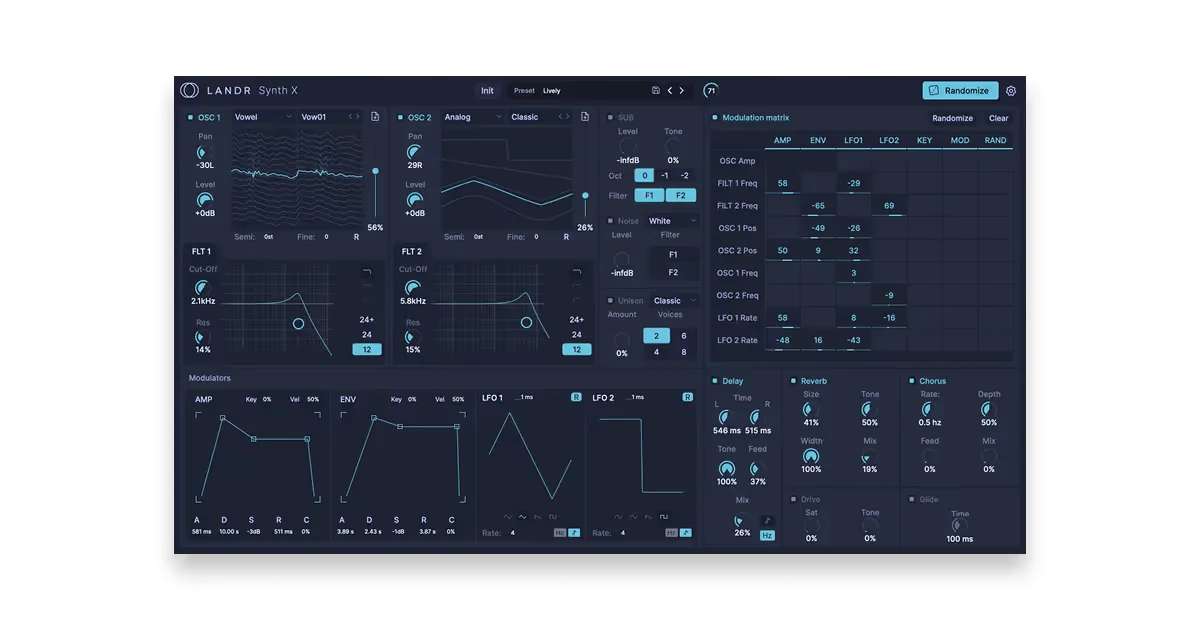
Task: Toggle OSC 2 on or off
Action: (x=401, y=118)
